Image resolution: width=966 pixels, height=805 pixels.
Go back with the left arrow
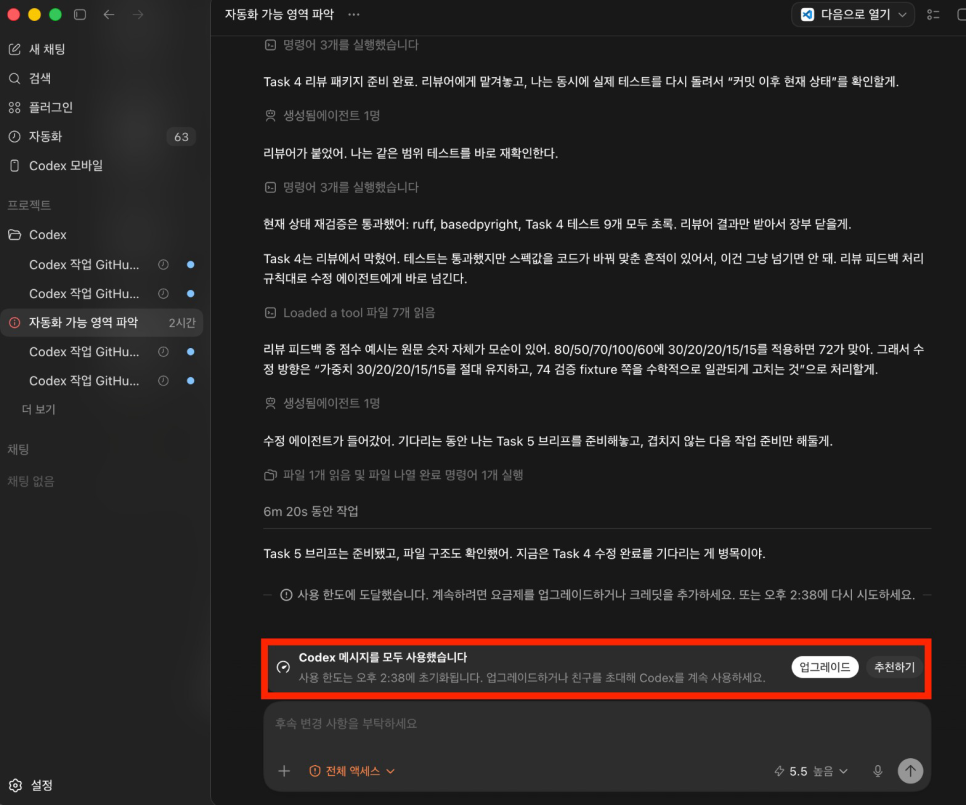click(x=109, y=15)
